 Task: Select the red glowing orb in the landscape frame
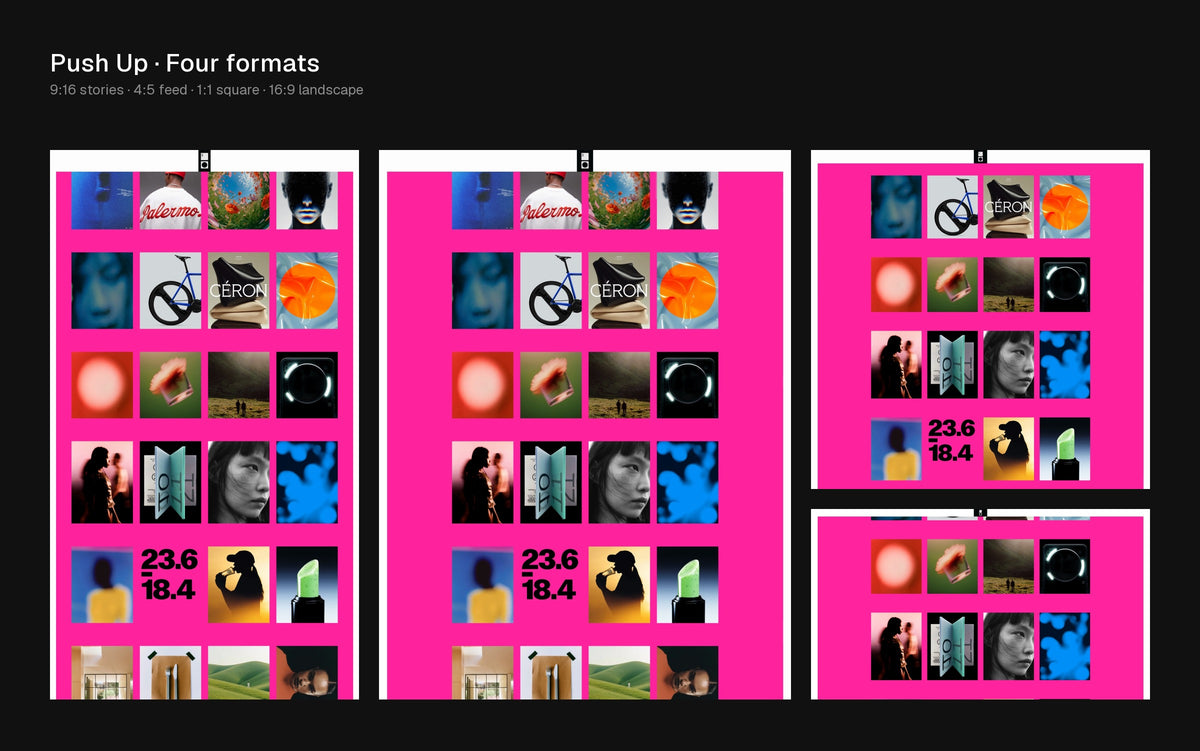tap(896, 567)
